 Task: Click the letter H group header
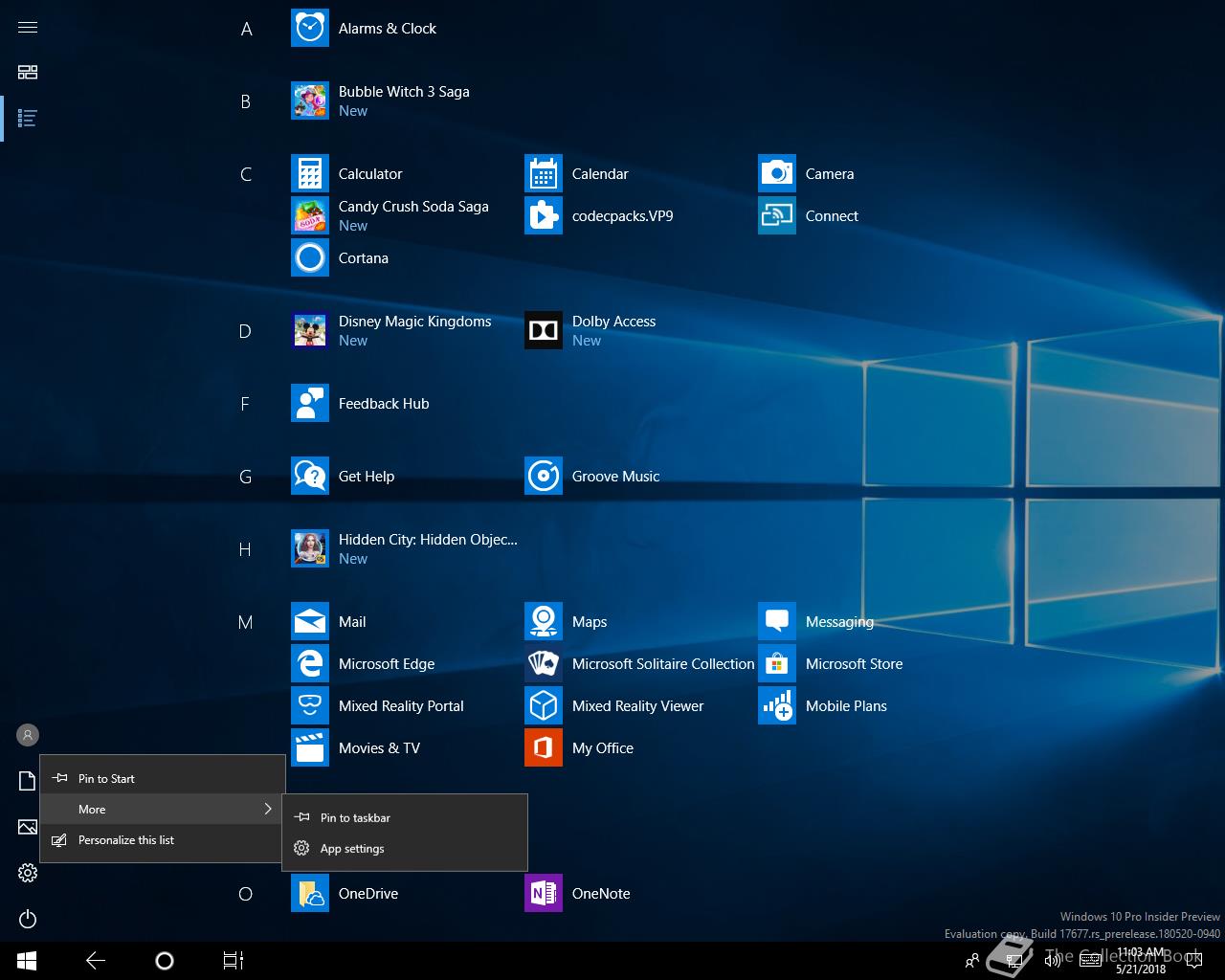click(246, 549)
